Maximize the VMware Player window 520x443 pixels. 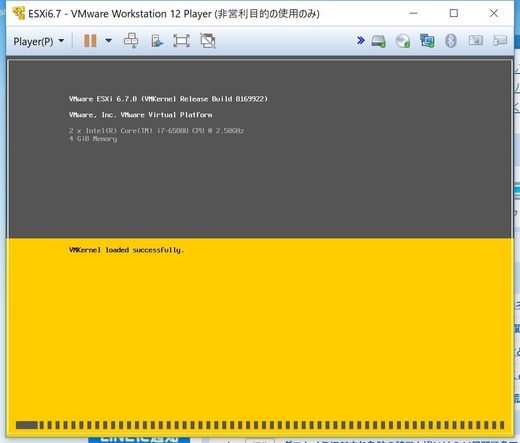pyautogui.click(x=454, y=13)
